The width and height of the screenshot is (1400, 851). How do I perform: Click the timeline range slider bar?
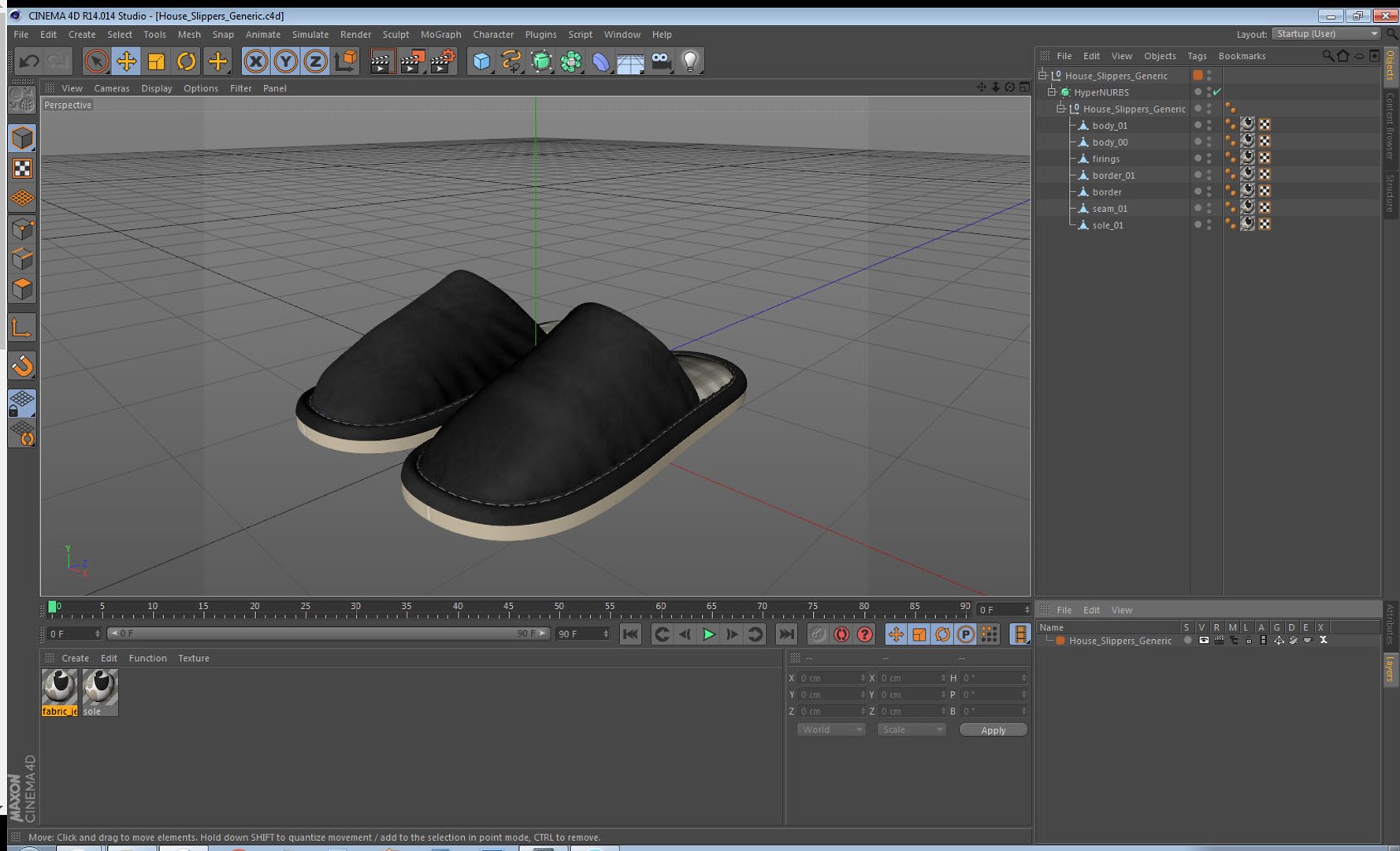(328, 634)
